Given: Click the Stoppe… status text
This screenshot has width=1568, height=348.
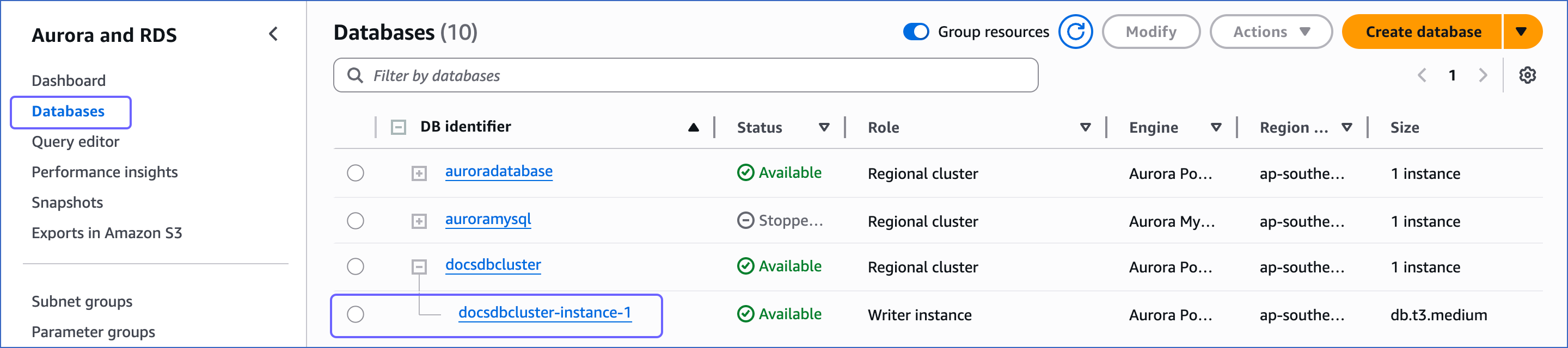Looking at the screenshot, I should point(791,220).
